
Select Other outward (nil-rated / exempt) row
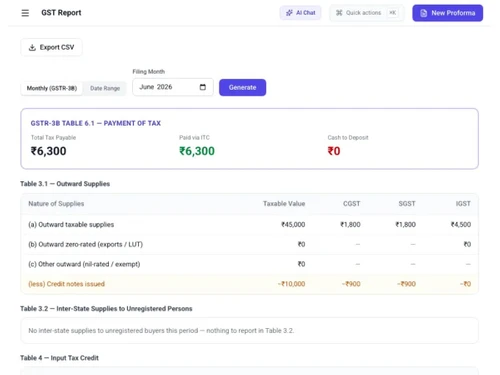click(249, 264)
